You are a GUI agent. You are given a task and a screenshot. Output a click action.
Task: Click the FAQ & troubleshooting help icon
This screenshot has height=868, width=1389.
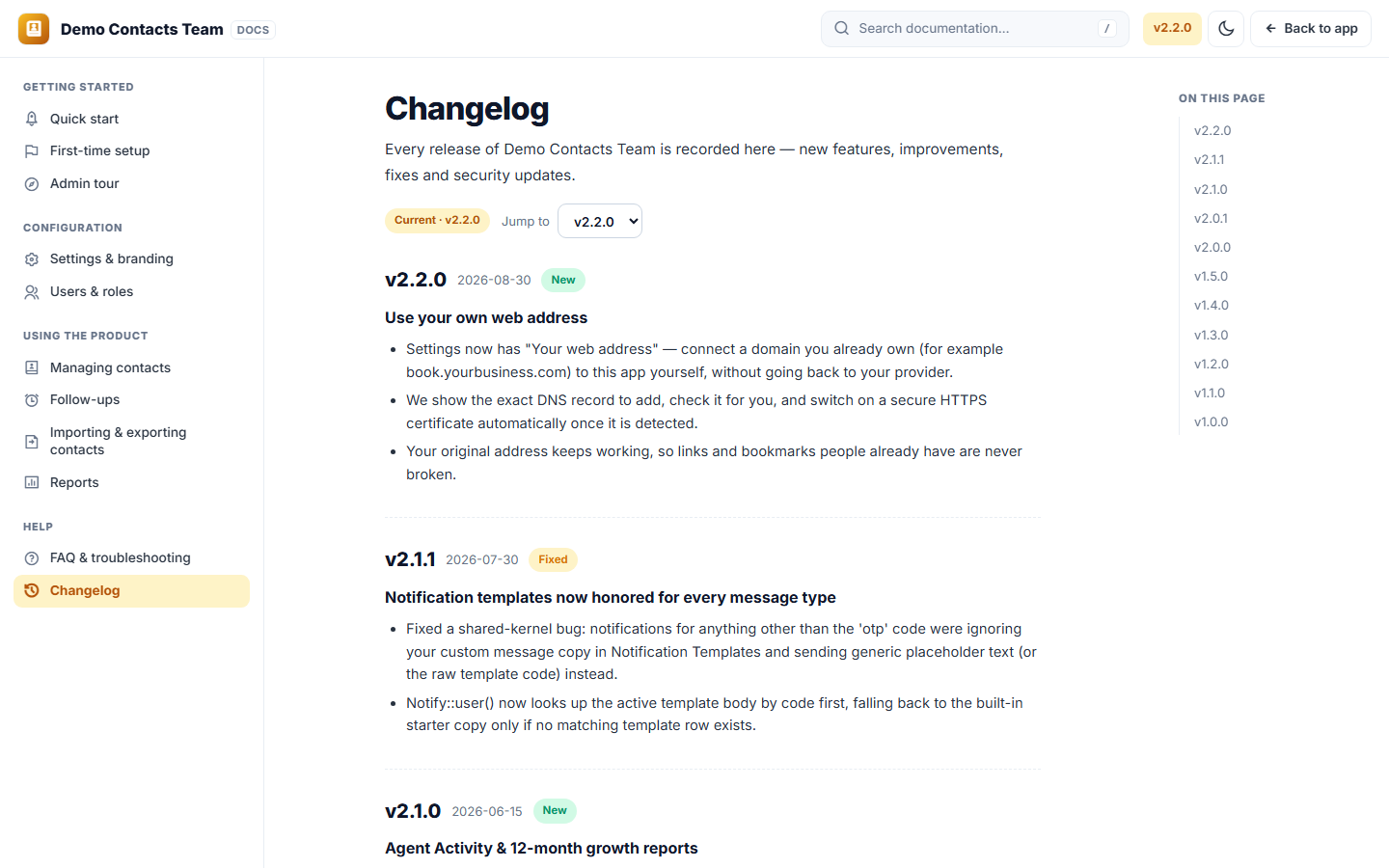coord(32,558)
